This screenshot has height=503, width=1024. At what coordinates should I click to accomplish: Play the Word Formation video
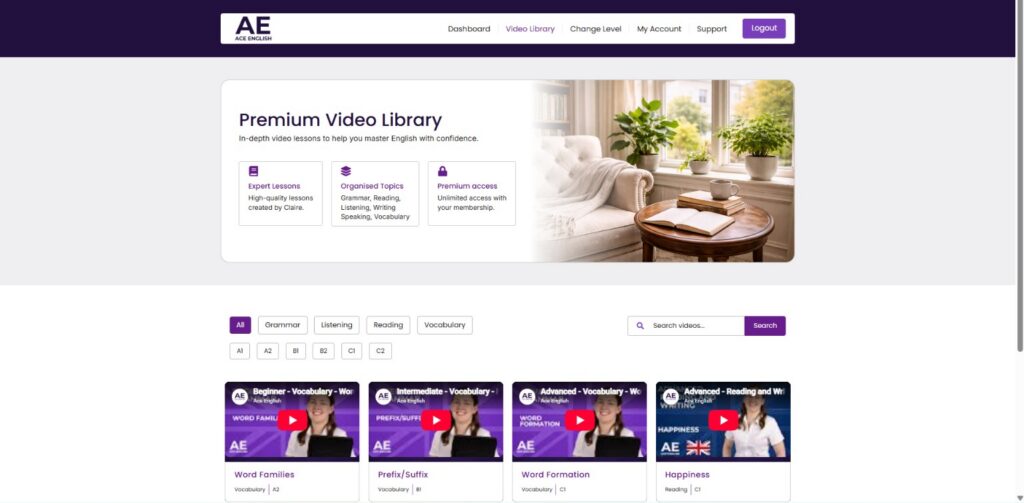tap(579, 420)
